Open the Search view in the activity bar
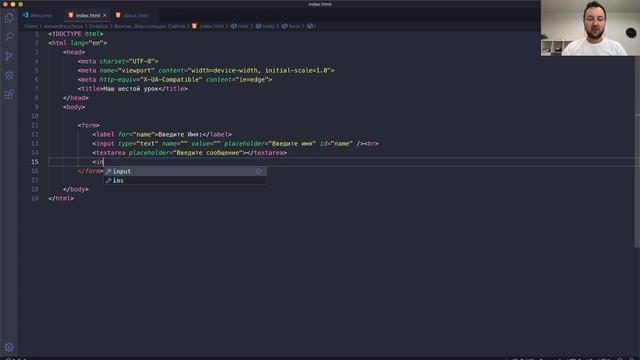The image size is (640, 360). click(x=9, y=37)
